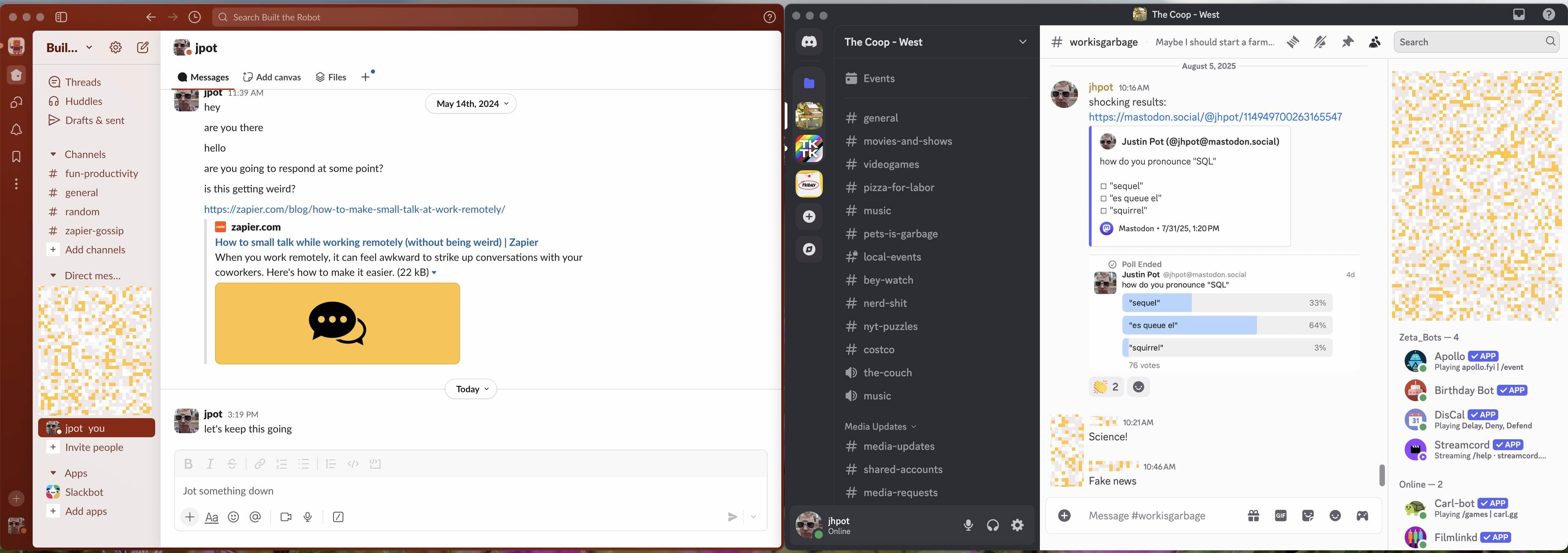Attach file with plus in Slack composer
The image size is (1568, 553).
click(190, 517)
